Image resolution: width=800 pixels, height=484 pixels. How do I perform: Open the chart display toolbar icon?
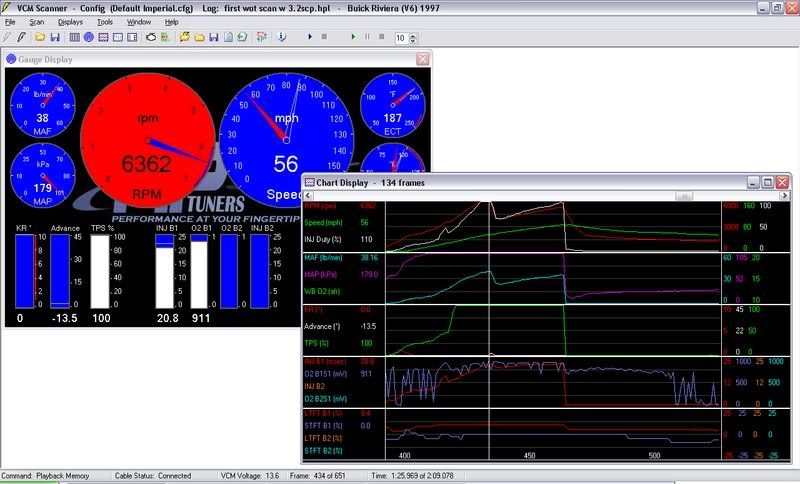(x=103, y=37)
